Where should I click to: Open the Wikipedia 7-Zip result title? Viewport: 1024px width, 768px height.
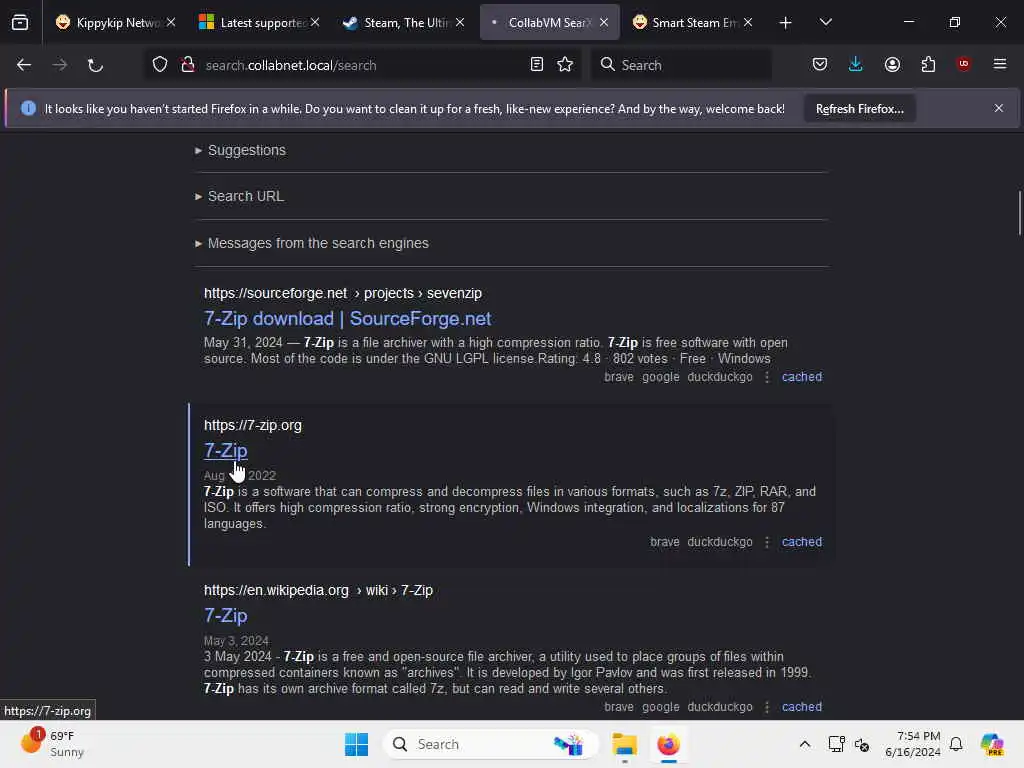click(225, 616)
